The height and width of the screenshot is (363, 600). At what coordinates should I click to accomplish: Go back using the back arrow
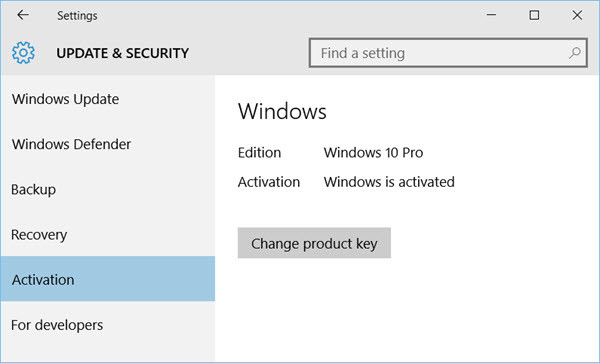[23, 15]
